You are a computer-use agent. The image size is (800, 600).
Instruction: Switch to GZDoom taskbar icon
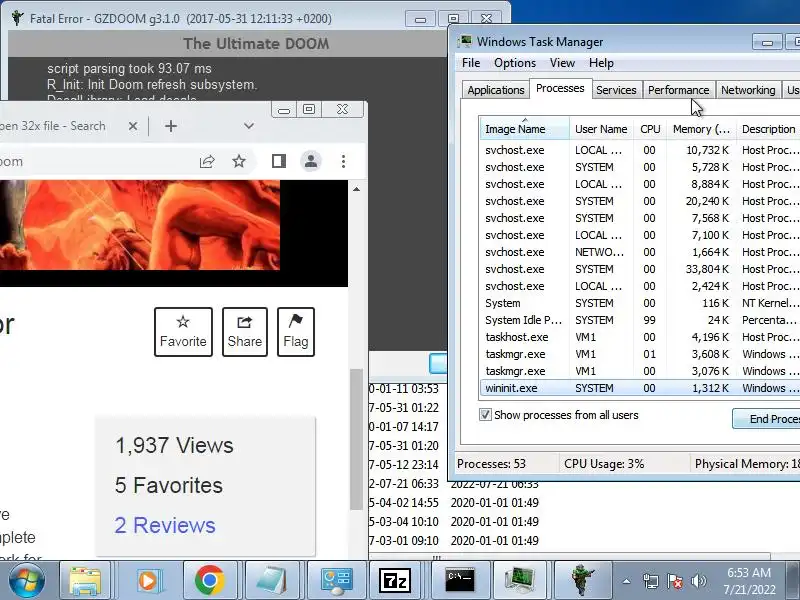(x=582, y=580)
